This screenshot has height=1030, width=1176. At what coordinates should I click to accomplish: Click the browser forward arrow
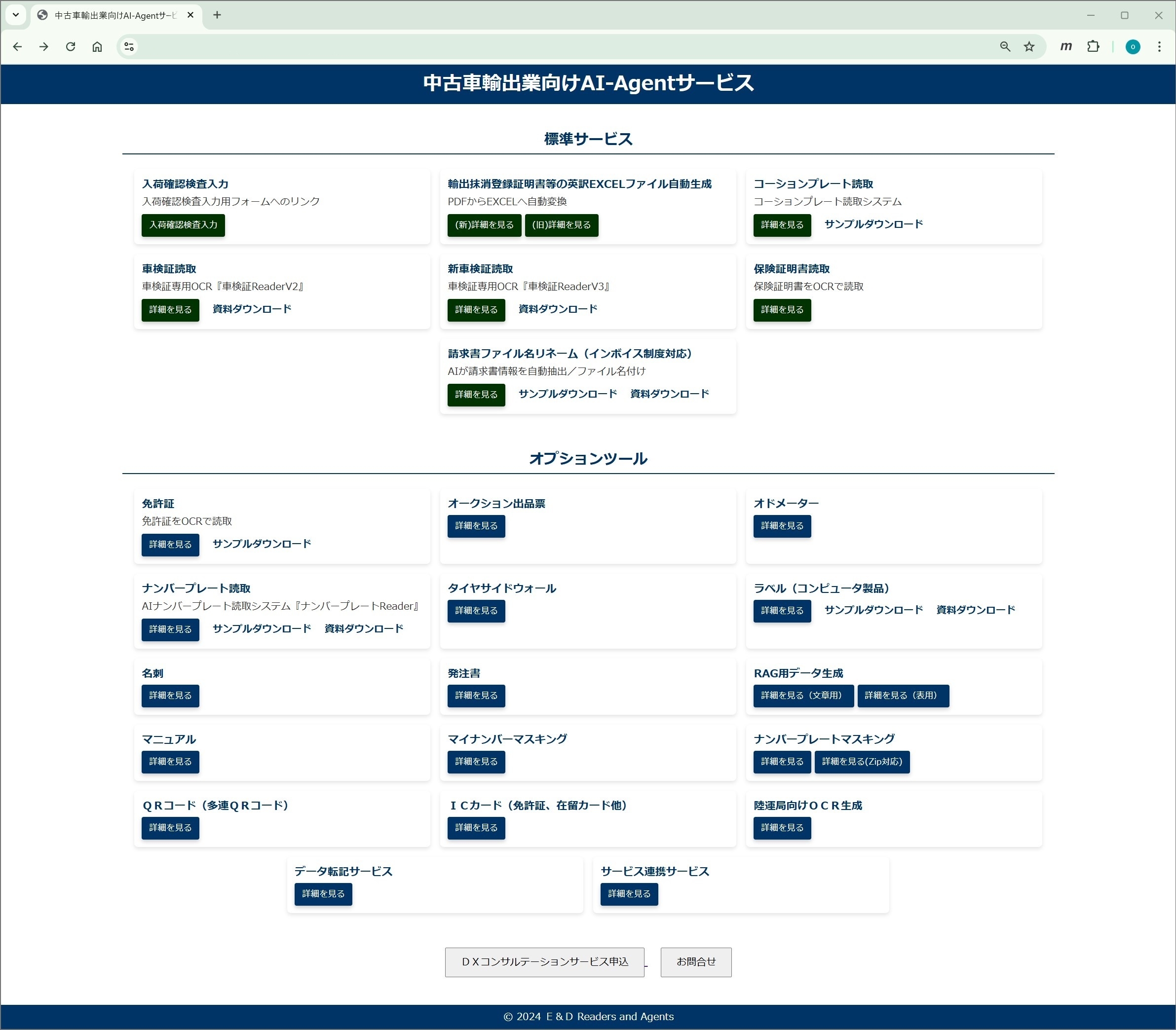click(x=44, y=46)
